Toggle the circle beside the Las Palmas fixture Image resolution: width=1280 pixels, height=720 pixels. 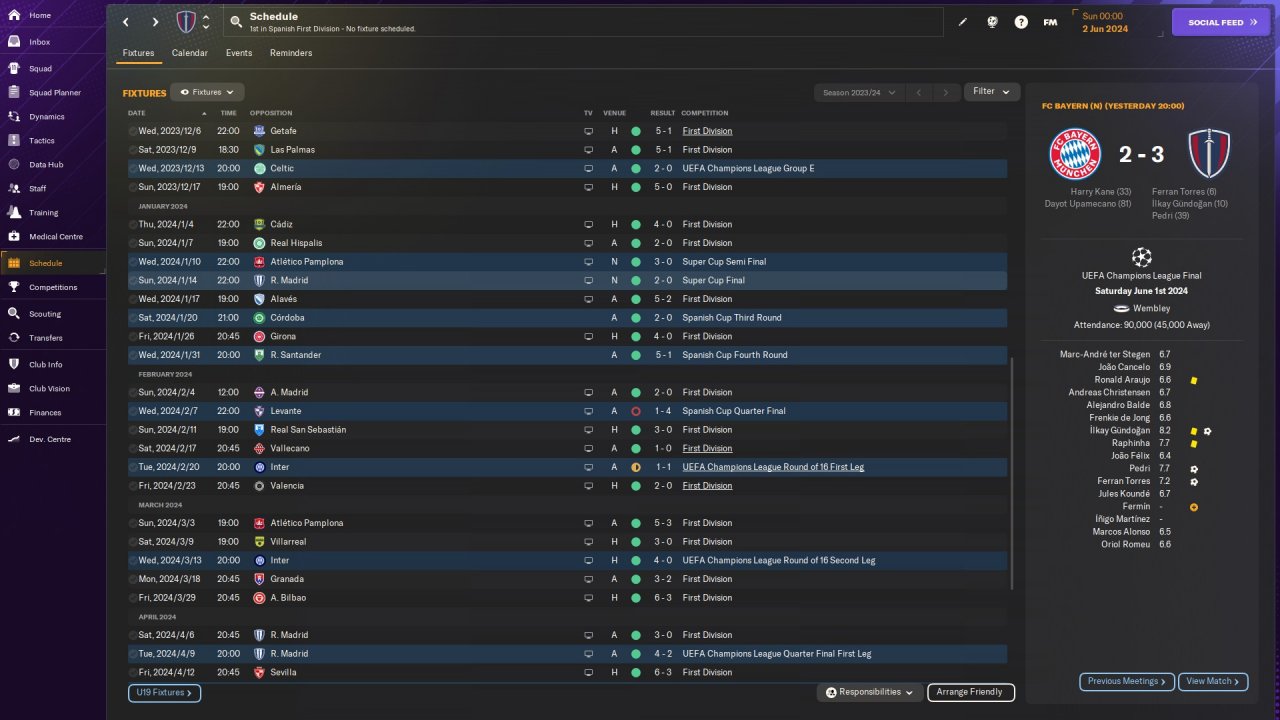(x=133, y=150)
